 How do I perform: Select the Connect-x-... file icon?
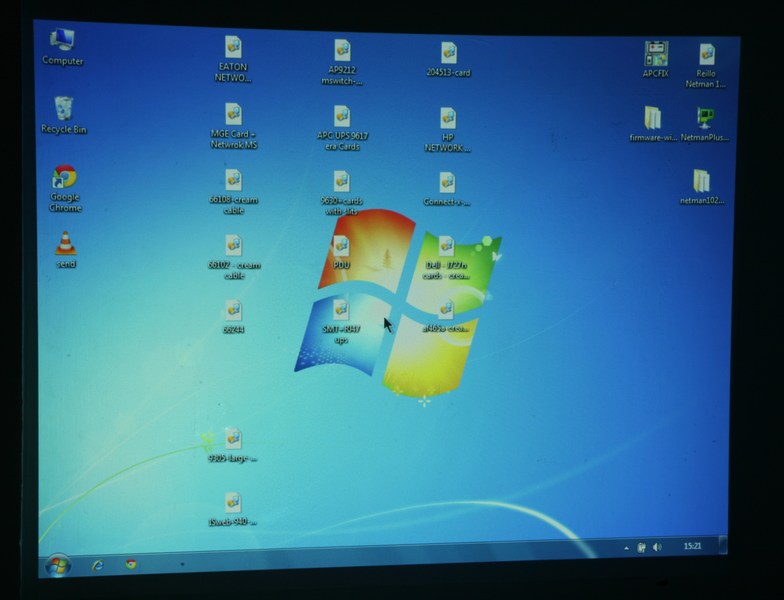[x=447, y=189]
